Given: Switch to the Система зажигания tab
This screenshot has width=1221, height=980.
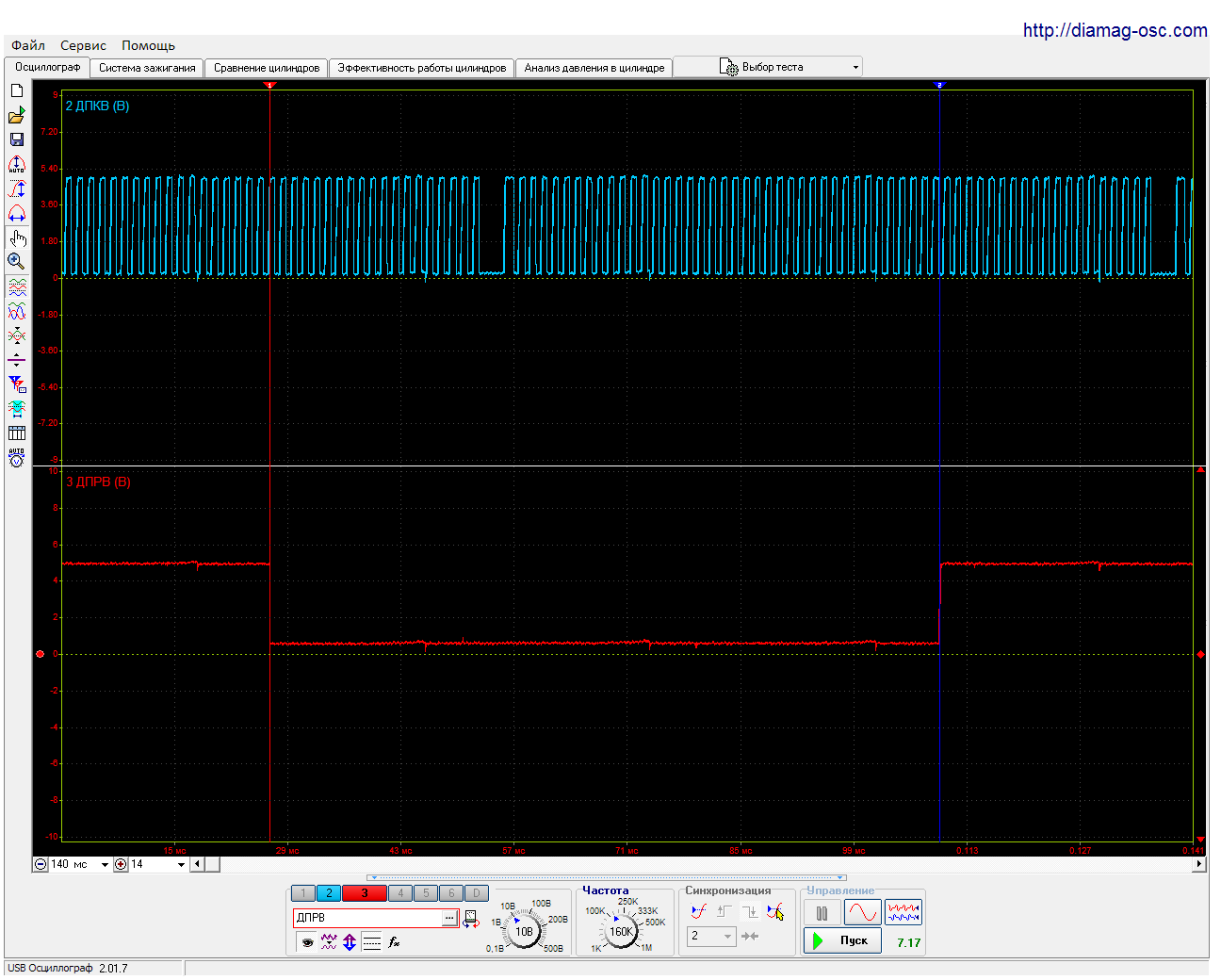Looking at the screenshot, I should coord(147,68).
